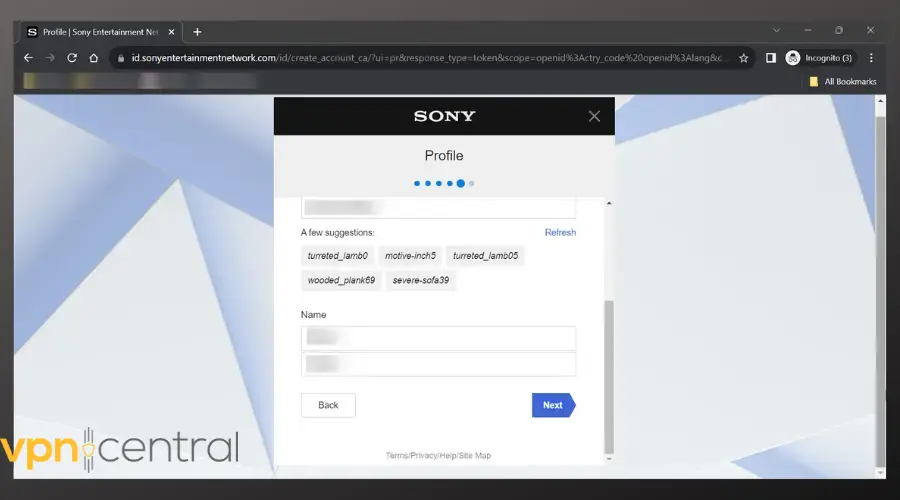Screen dimensions: 900x500
Task: Click the page vertical scrollbar thumb
Action: click(x=880, y=292)
